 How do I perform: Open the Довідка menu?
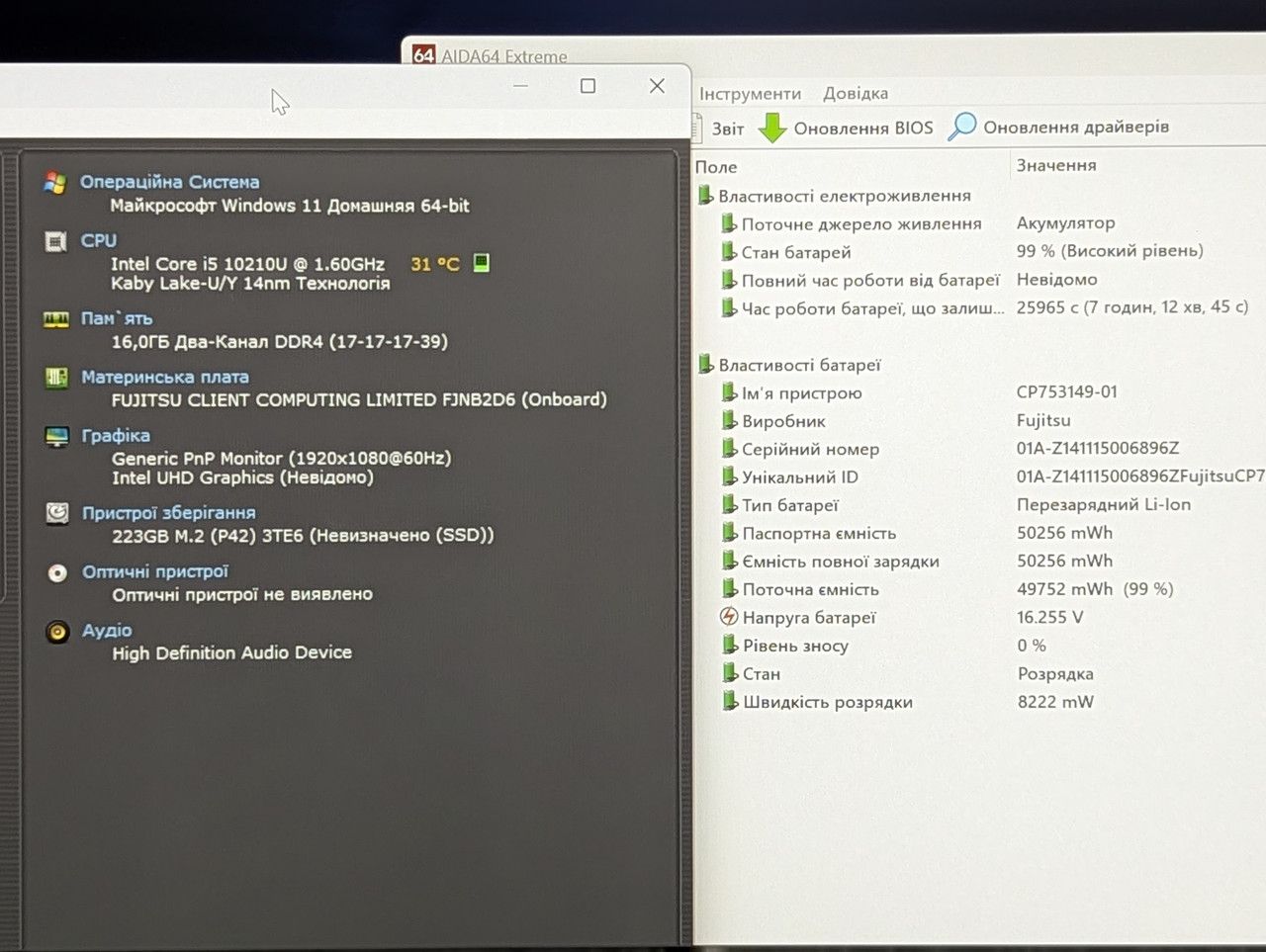[x=856, y=93]
